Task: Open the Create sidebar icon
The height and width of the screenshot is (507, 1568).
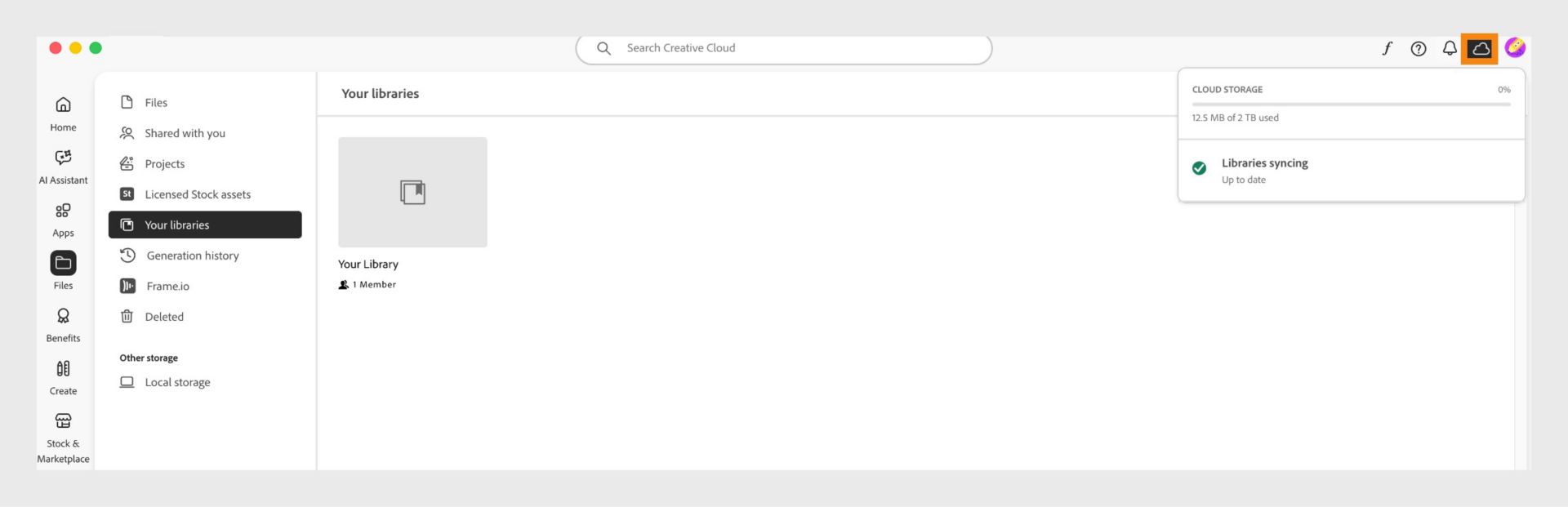Action: click(x=63, y=378)
